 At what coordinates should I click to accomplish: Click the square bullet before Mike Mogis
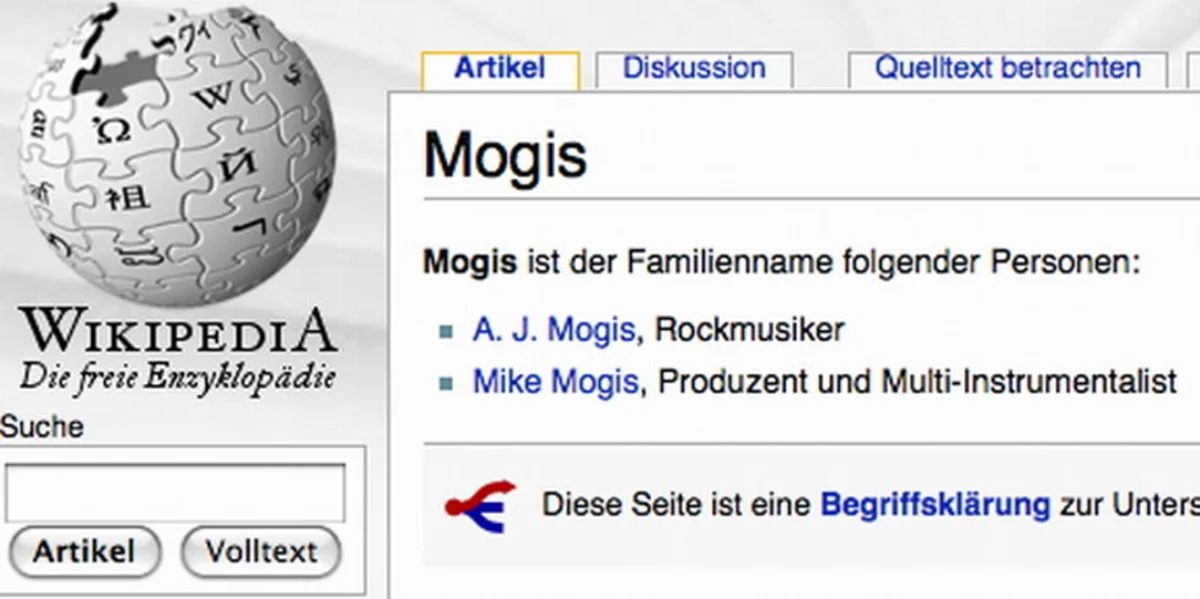coord(446,383)
